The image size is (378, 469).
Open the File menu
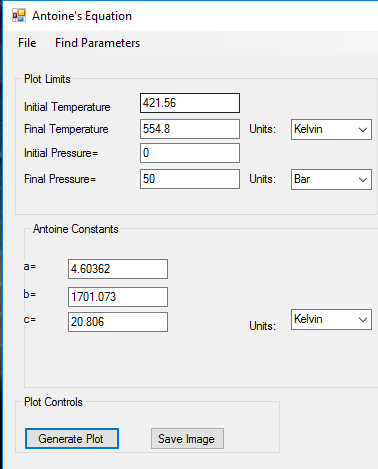27,43
